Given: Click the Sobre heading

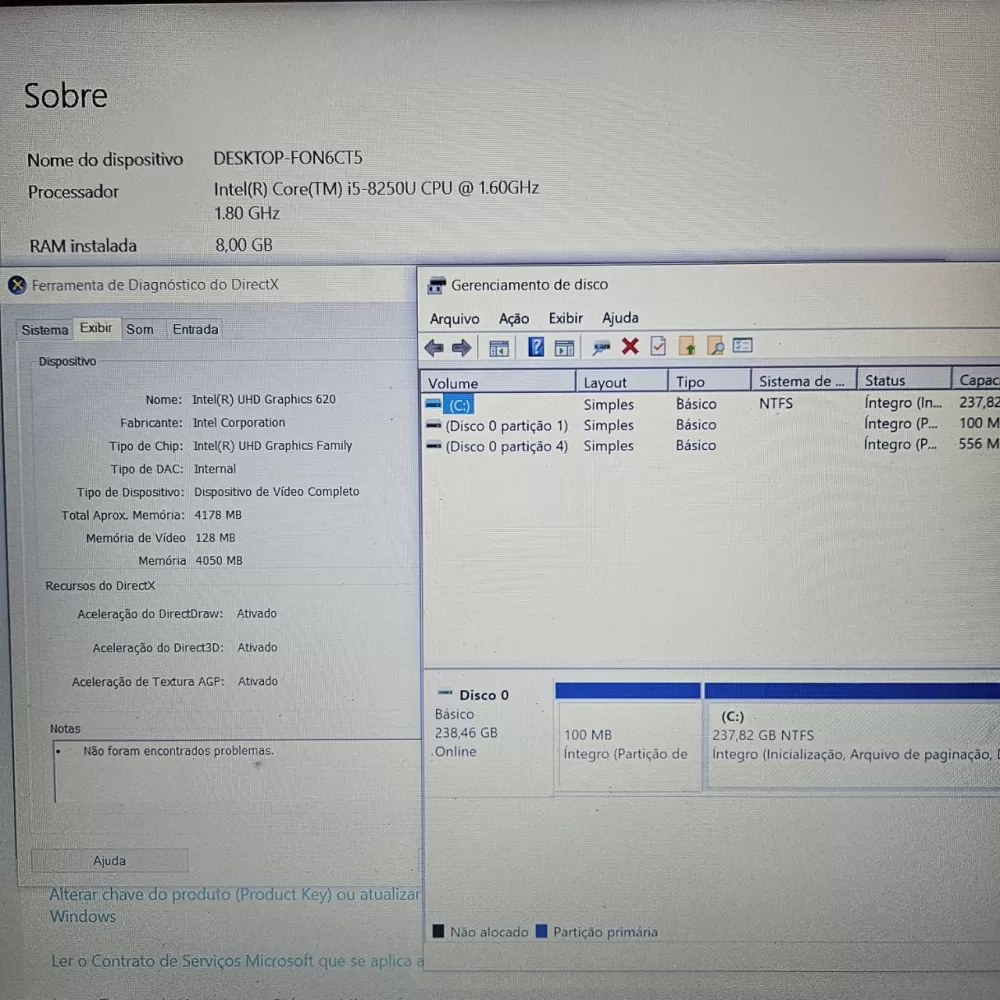Looking at the screenshot, I should 66,96.
